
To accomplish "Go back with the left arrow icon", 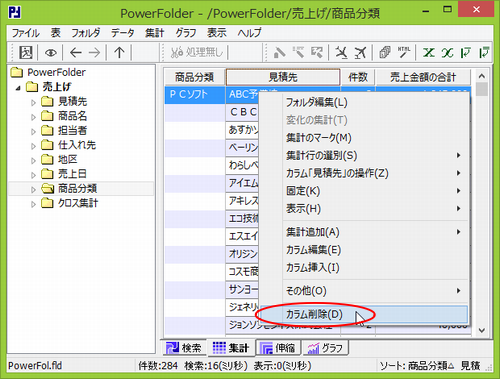I will (x=76, y=53).
